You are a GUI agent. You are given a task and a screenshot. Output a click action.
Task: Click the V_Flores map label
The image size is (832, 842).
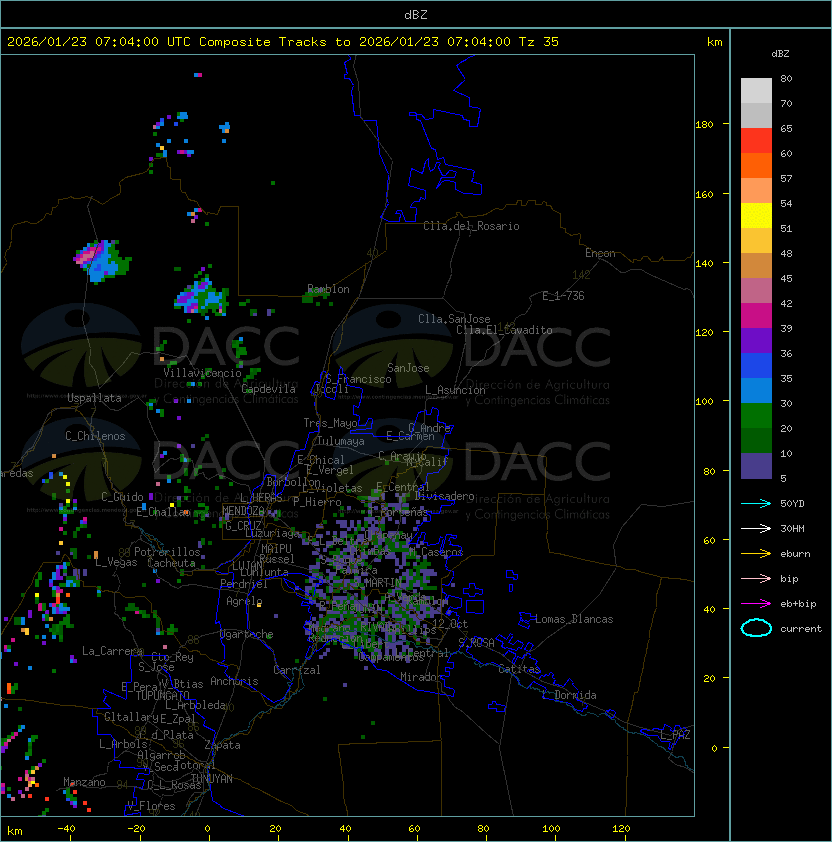[151, 806]
